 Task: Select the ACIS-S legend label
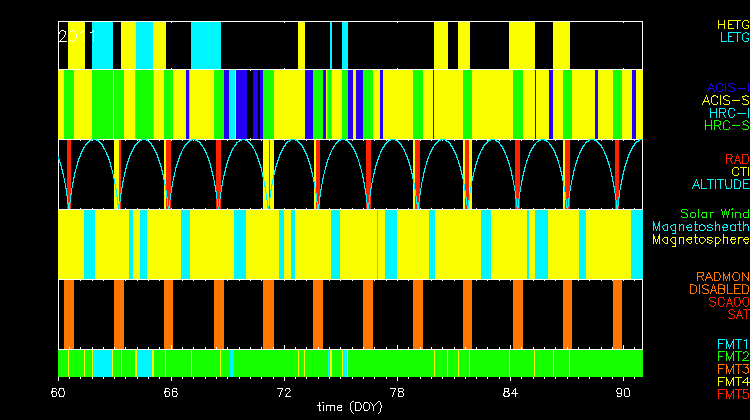pyautogui.click(x=725, y=101)
